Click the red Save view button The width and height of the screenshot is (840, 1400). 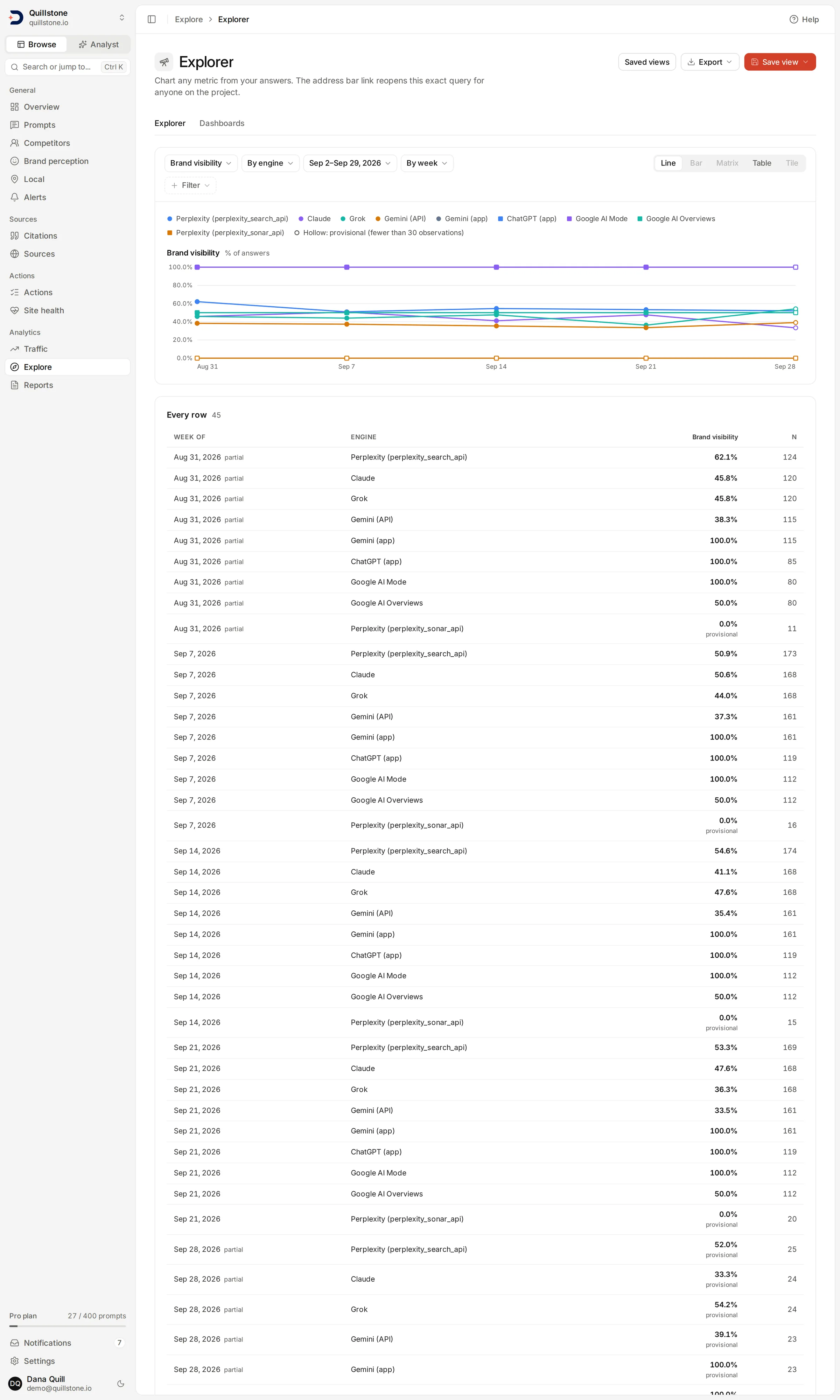pyautogui.click(x=779, y=62)
